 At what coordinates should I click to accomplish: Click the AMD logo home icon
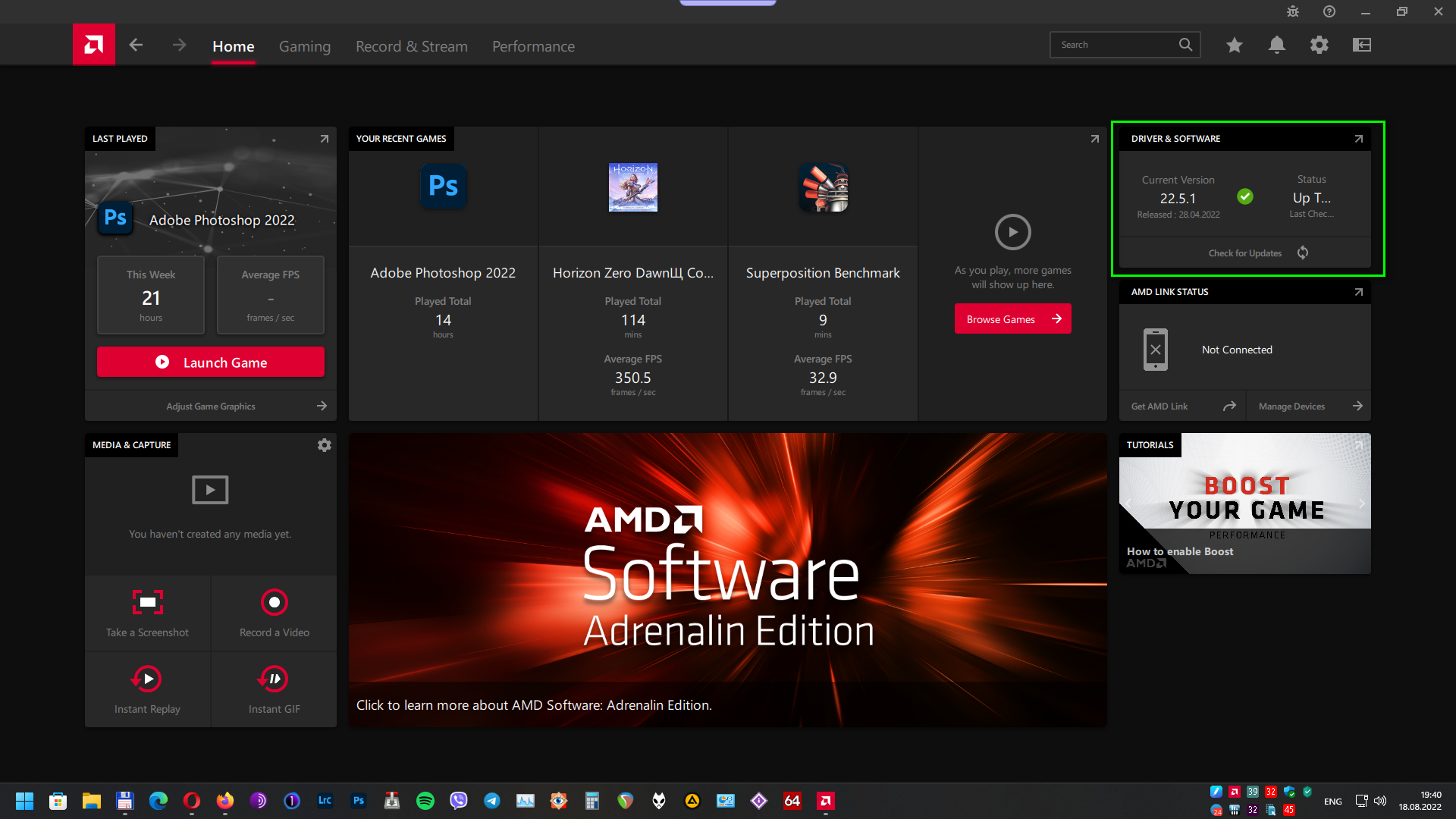pyautogui.click(x=93, y=45)
